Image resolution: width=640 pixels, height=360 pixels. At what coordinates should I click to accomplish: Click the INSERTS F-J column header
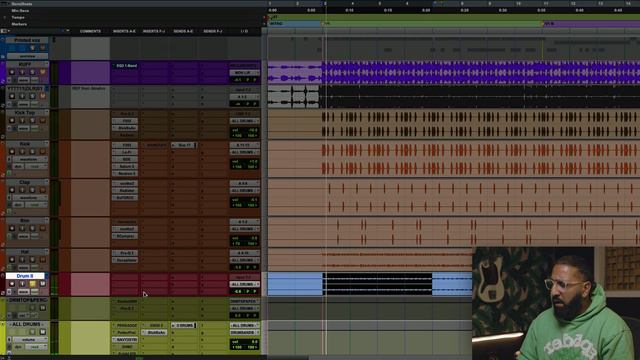[154, 31]
